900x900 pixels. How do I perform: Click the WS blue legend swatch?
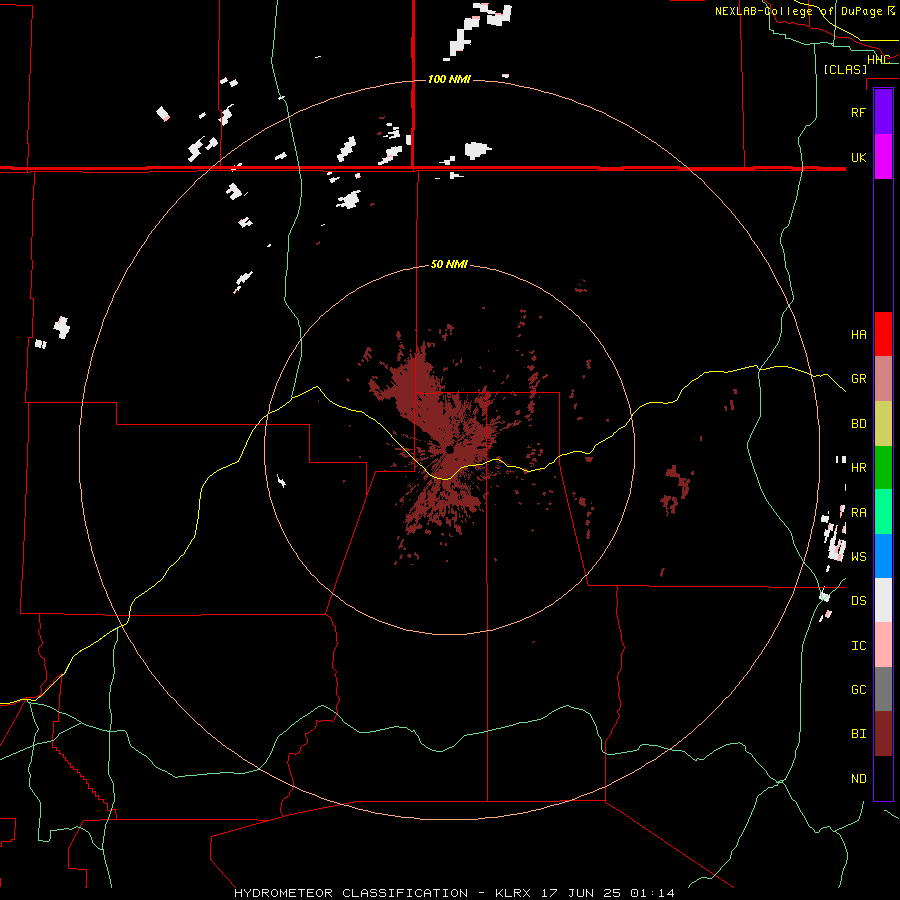click(x=883, y=556)
